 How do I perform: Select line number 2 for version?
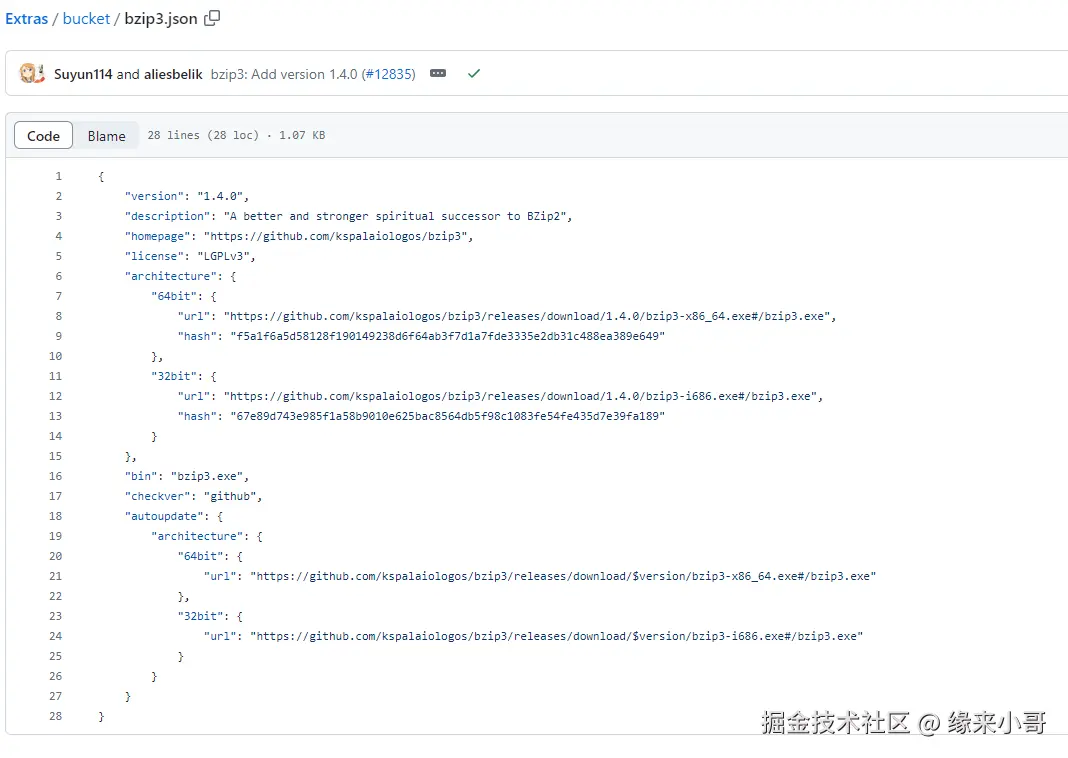pyautogui.click(x=59, y=196)
